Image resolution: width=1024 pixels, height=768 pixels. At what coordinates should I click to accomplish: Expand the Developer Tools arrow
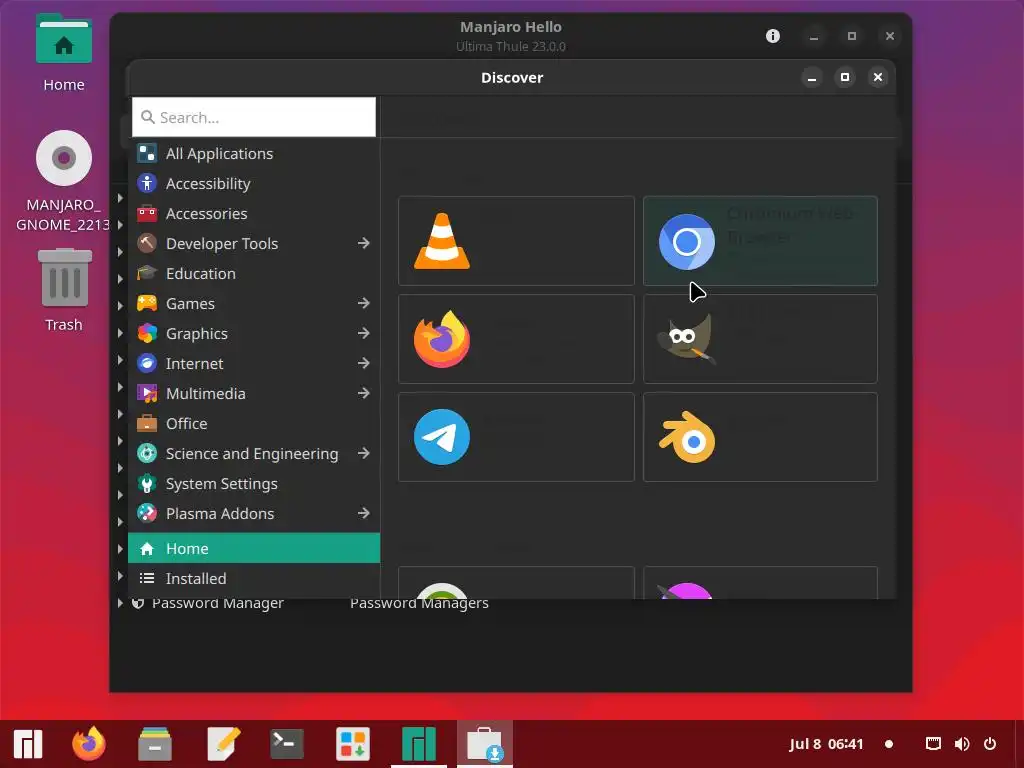[364, 244]
